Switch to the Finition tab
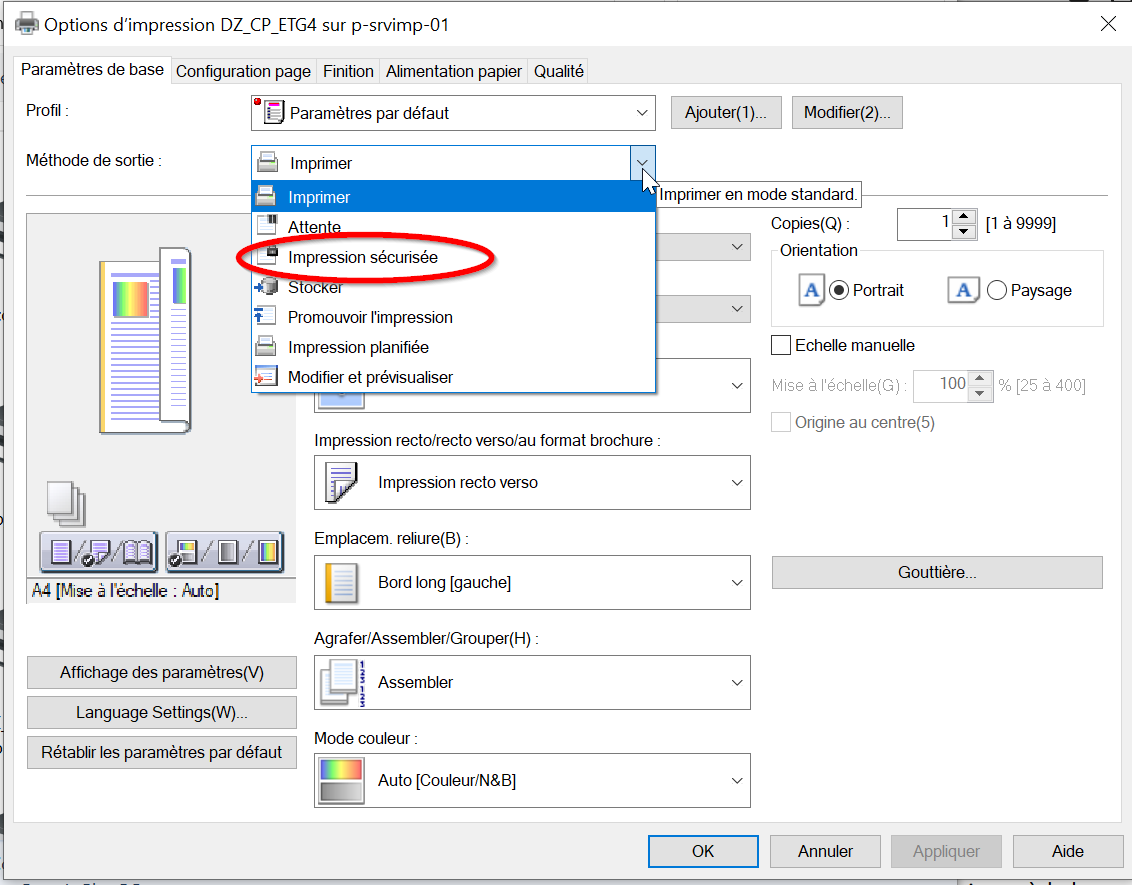 [348, 71]
